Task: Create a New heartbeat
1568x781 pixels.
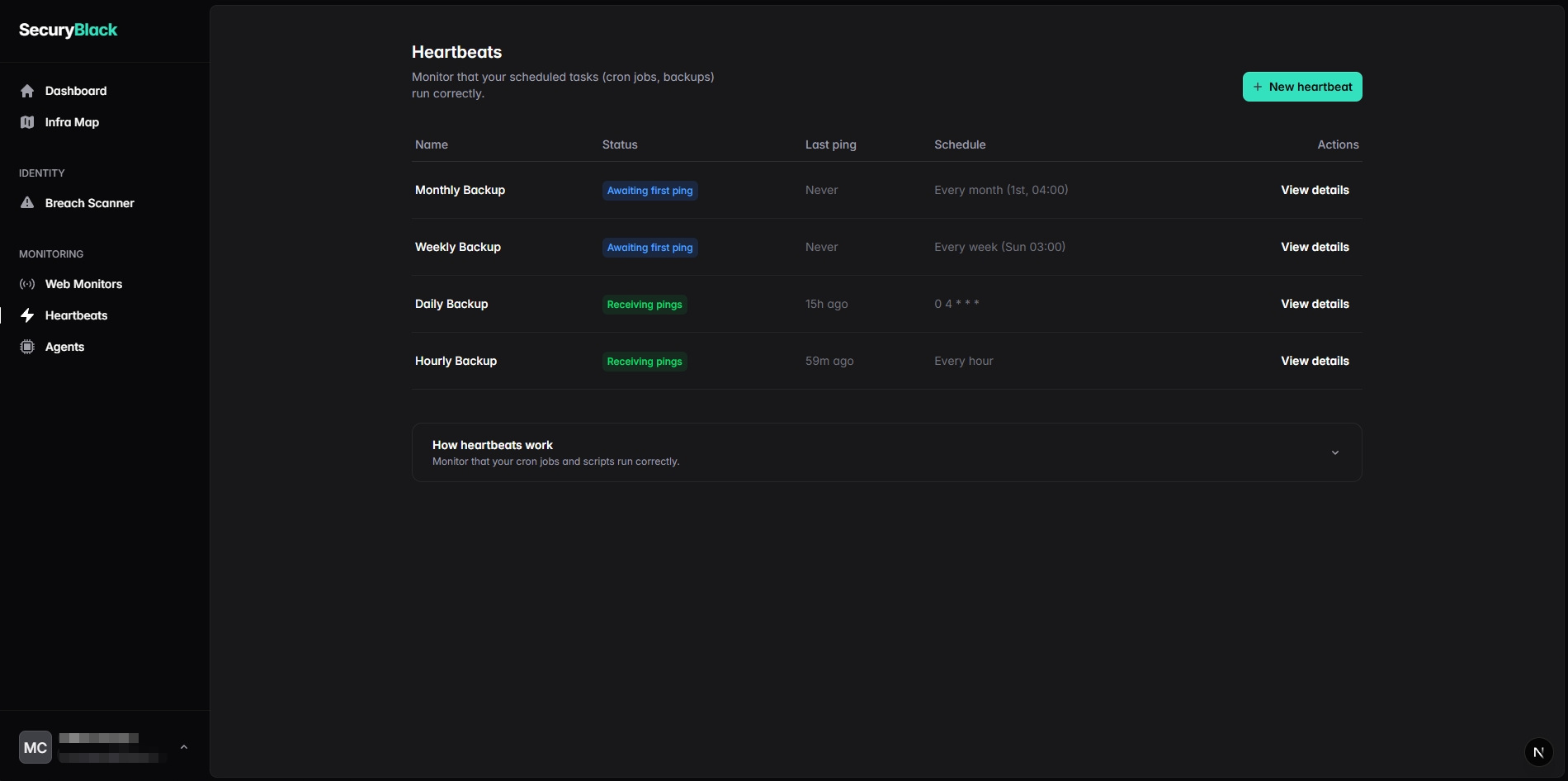Action: click(1302, 87)
